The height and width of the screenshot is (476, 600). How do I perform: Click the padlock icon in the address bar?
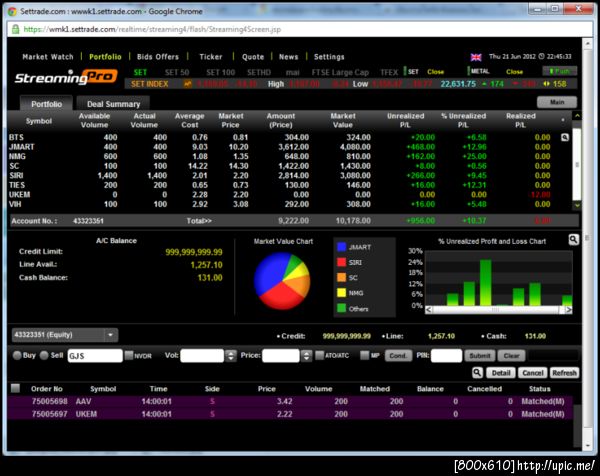click(x=15, y=29)
